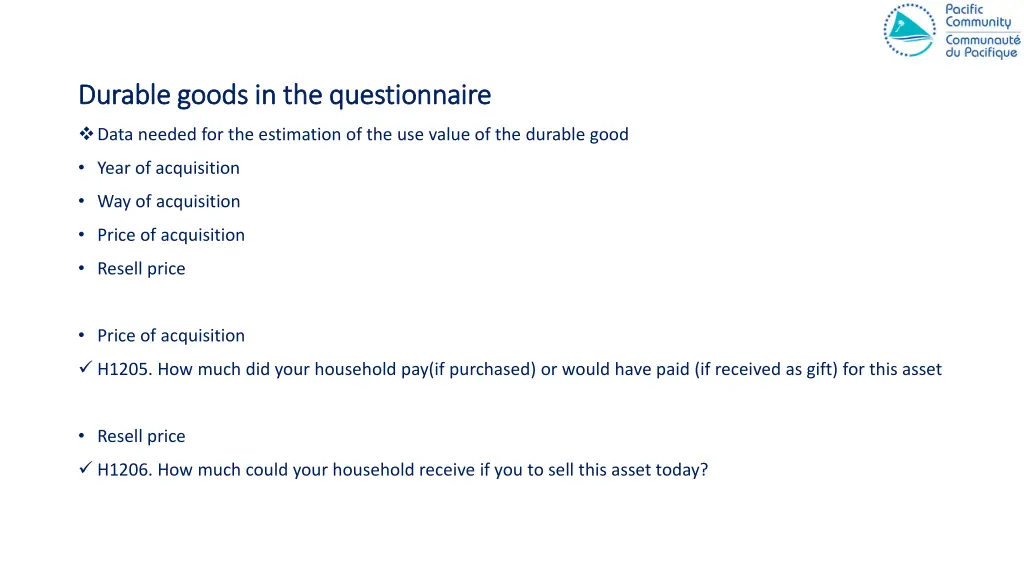Click the second Resell price heading
Image resolution: width=1024 pixels, height=576 pixels.
click(x=141, y=436)
